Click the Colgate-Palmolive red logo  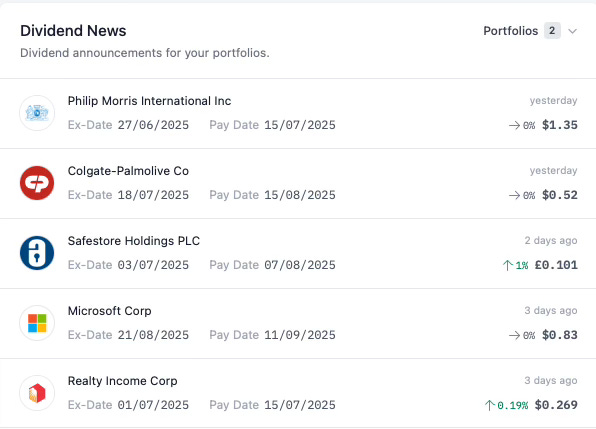[37, 183]
